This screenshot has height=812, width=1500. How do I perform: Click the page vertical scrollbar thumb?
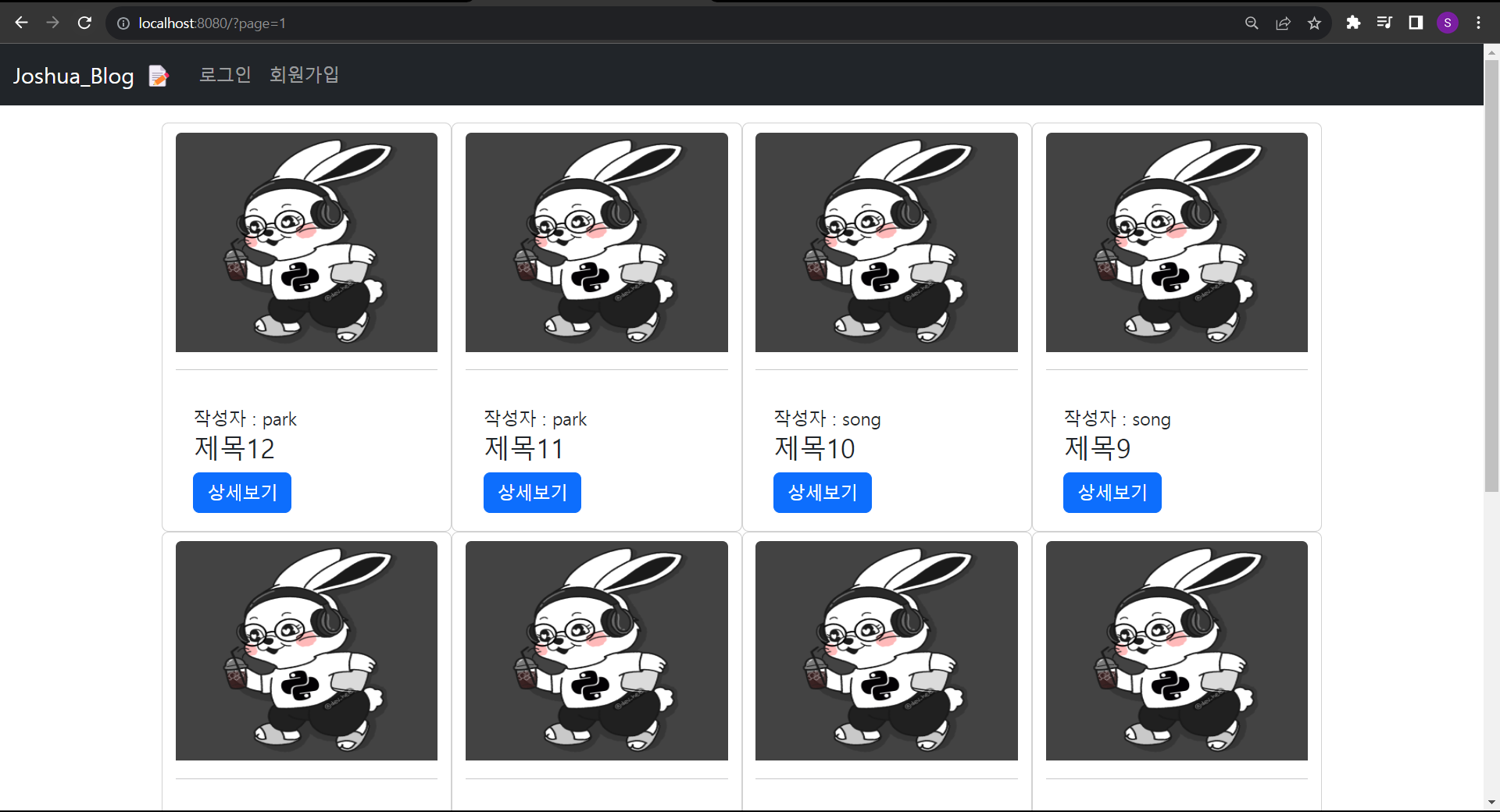click(x=1491, y=276)
